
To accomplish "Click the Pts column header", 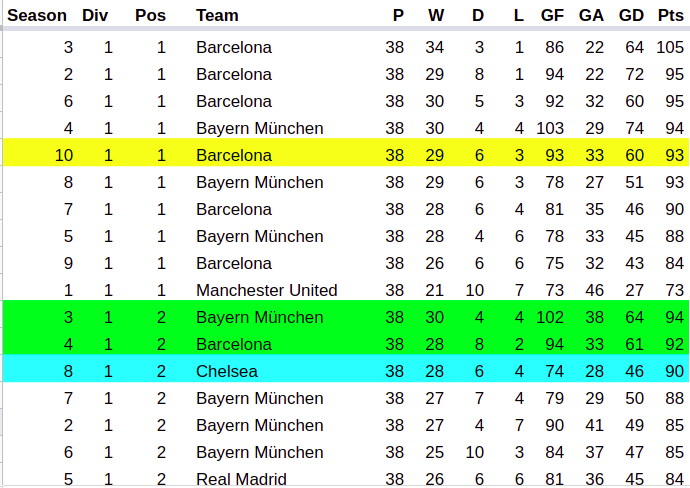I will click(x=670, y=15).
